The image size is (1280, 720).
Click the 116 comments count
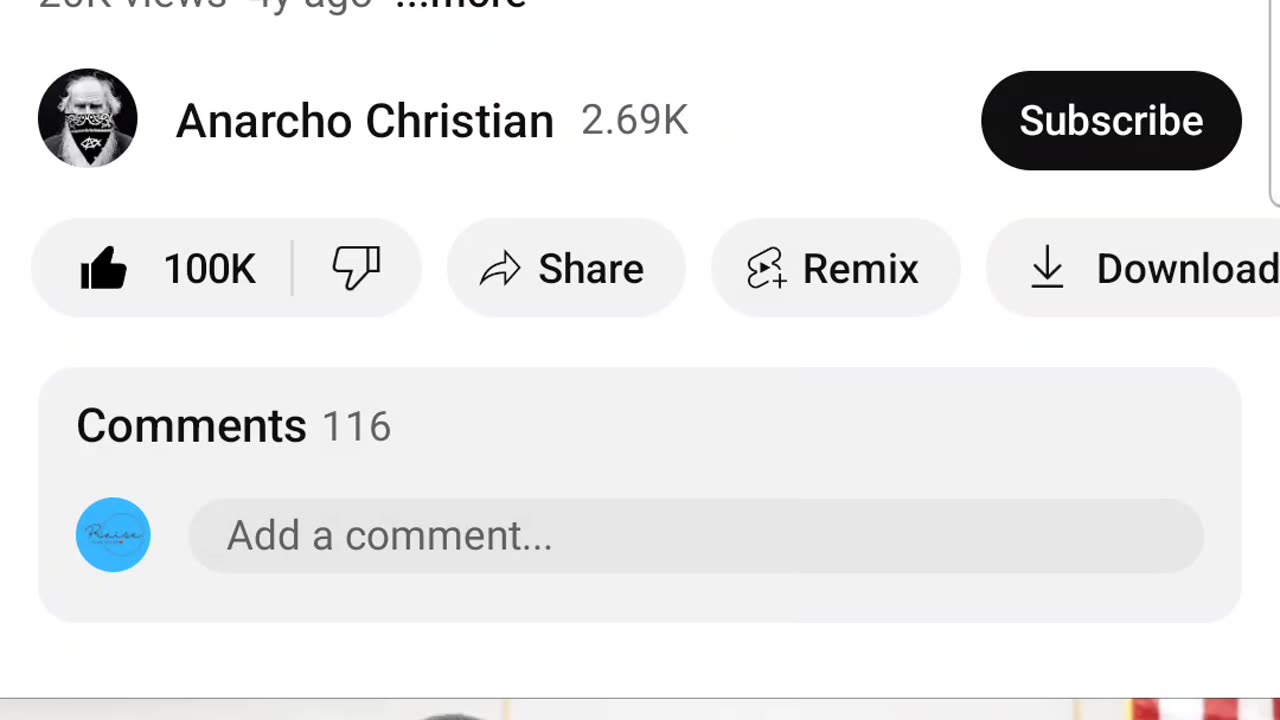tap(356, 427)
